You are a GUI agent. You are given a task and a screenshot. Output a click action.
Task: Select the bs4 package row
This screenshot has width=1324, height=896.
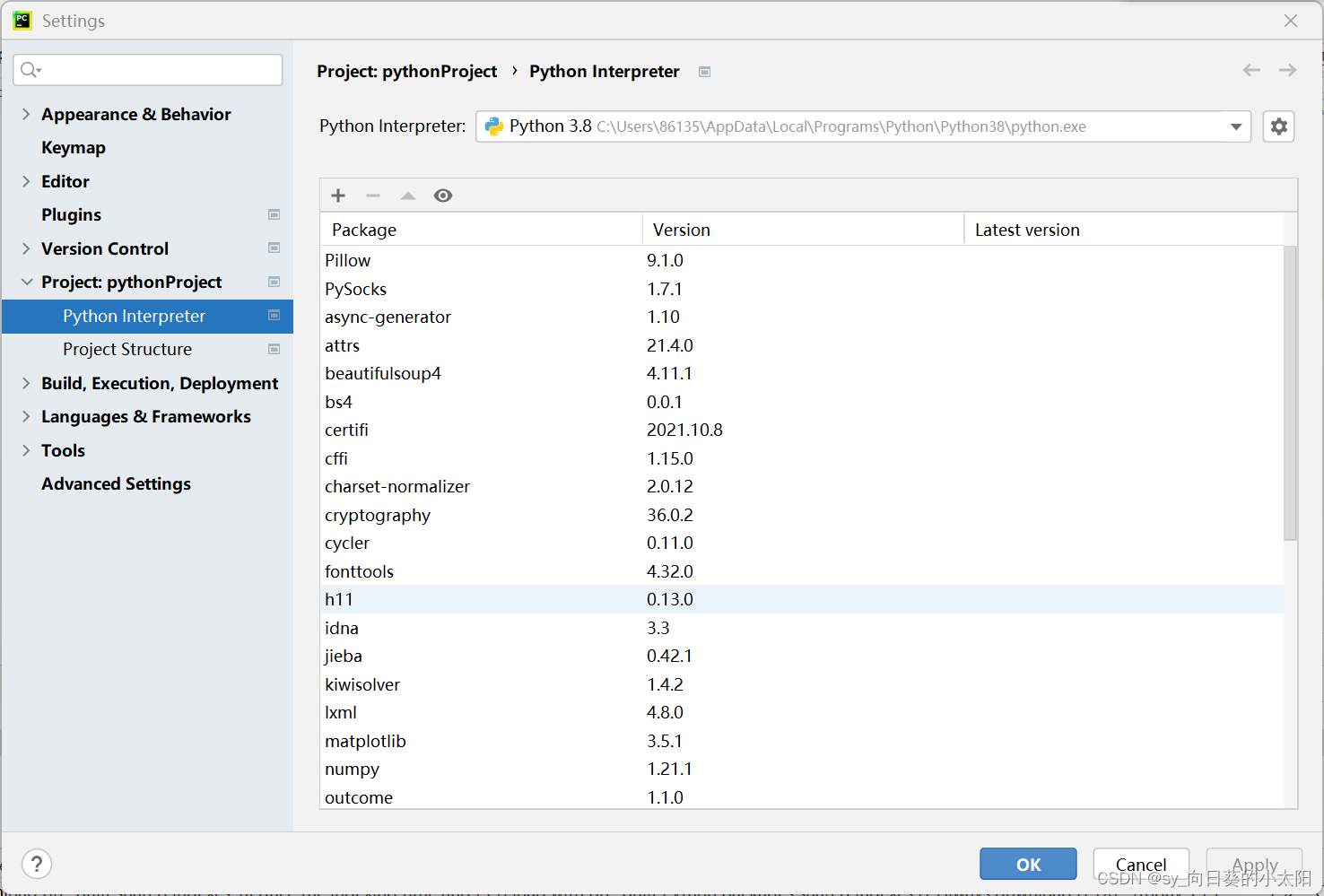tap(802, 402)
